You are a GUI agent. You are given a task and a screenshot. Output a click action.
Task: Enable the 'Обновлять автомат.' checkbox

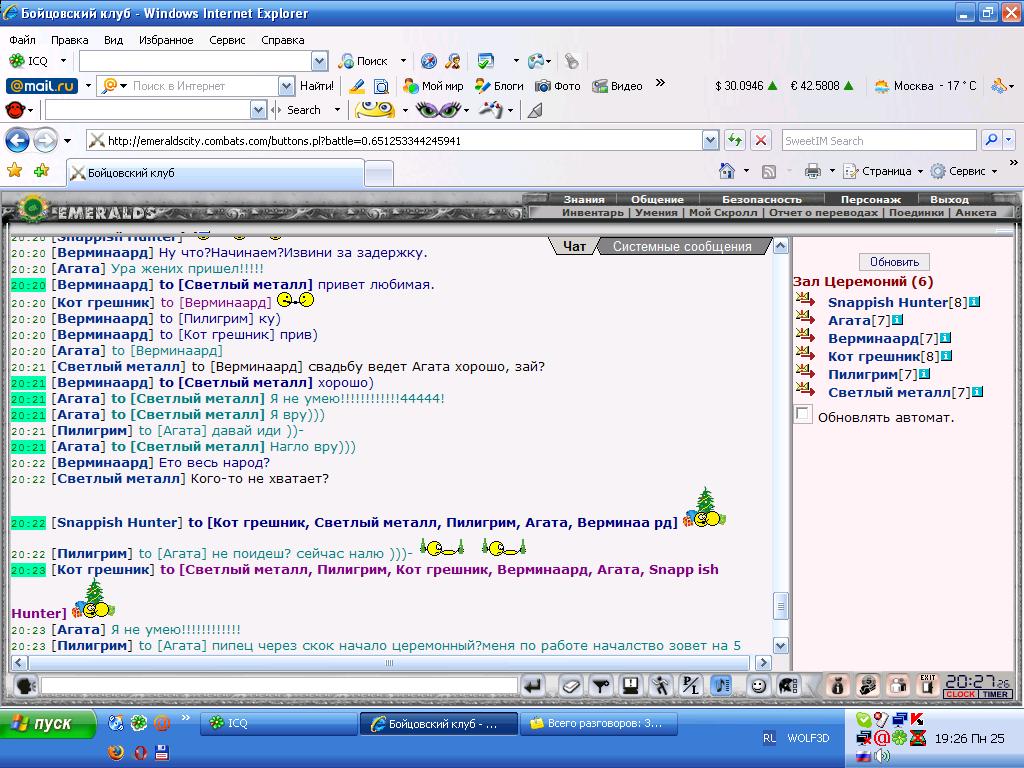coord(803,415)
